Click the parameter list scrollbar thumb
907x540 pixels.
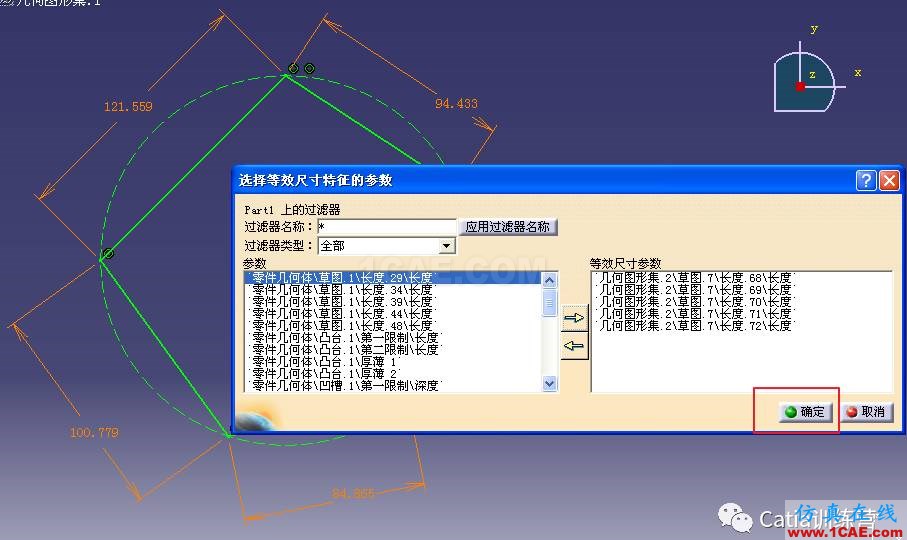click(x=550, y=302)
